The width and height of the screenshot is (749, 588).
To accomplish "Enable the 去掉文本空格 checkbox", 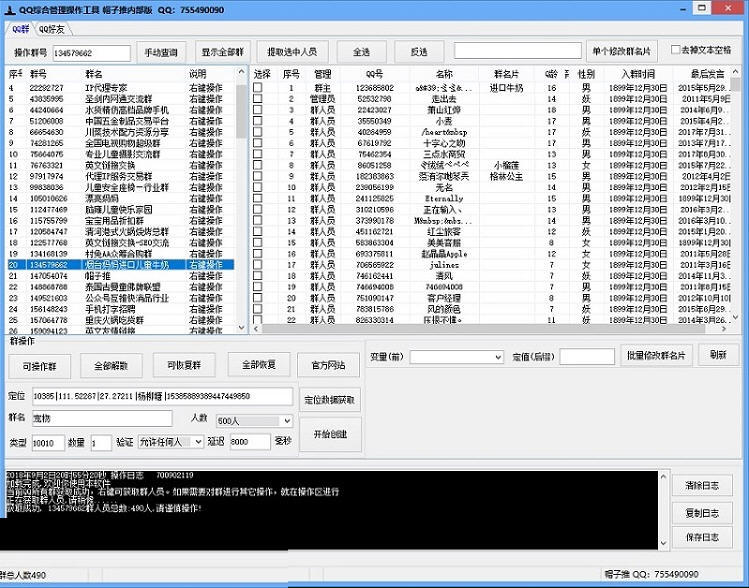I will tap(675, 50).
